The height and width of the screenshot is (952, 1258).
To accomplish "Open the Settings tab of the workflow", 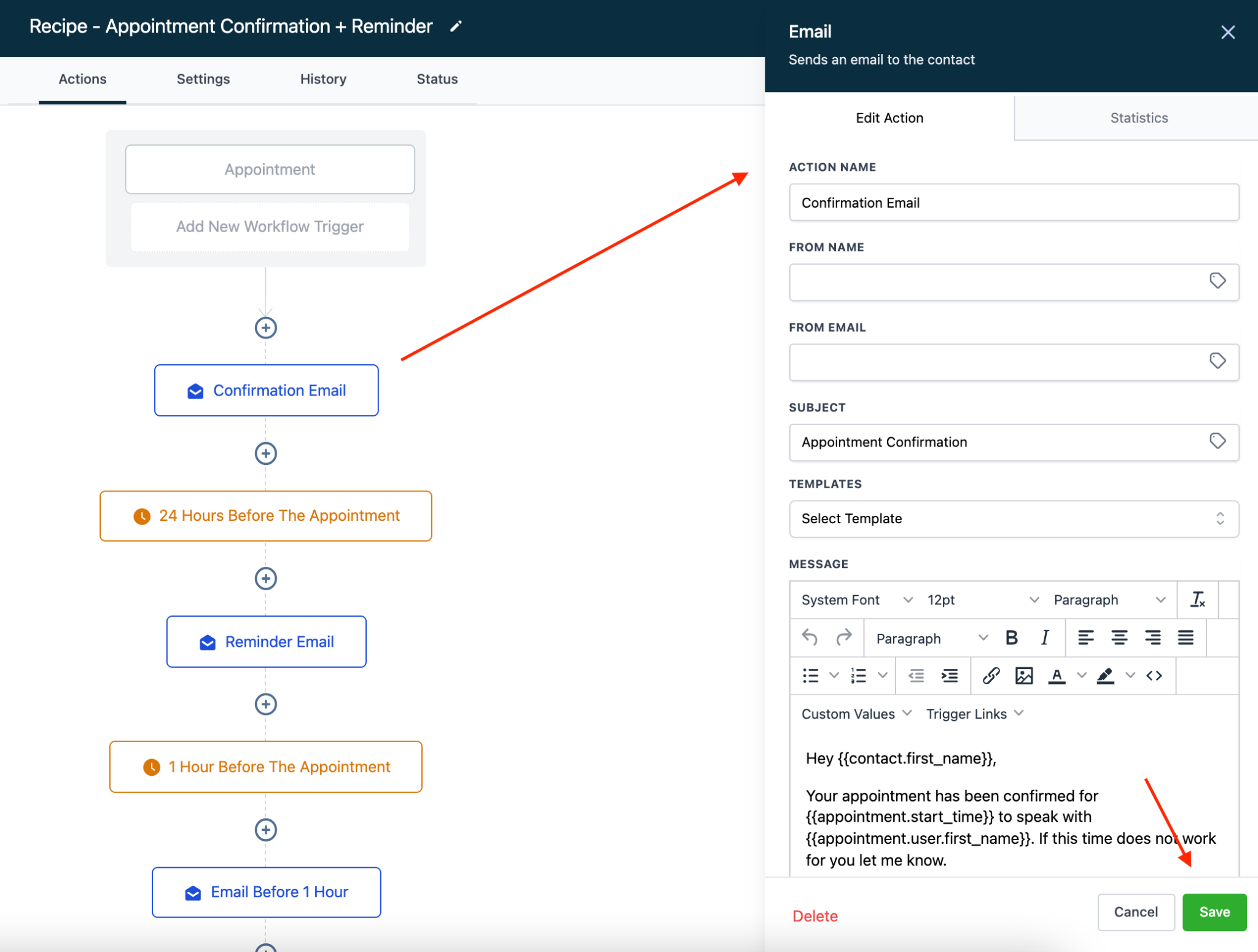I will [x=203, y=79].
